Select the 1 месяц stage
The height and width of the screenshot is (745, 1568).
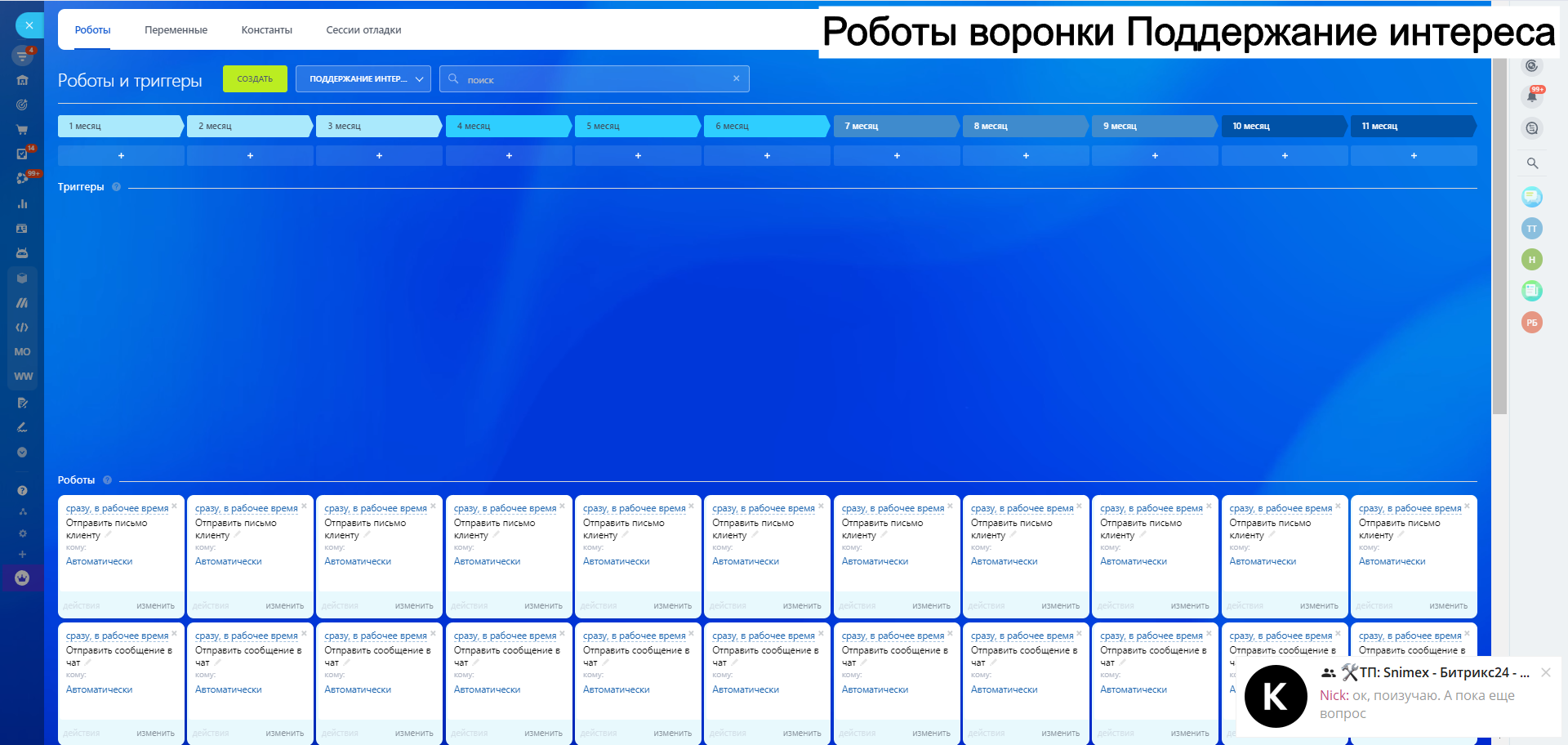tap(121, 126)
